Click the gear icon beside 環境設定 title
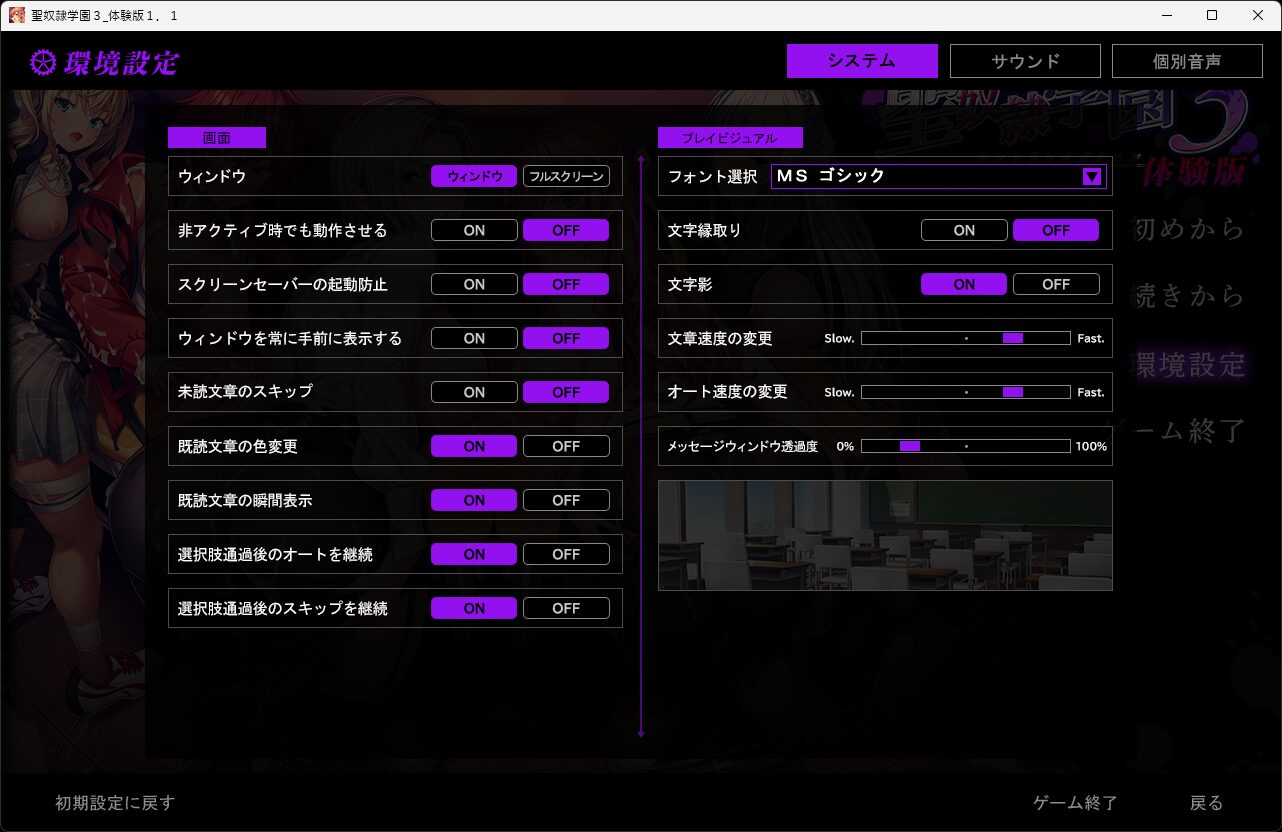This screenshot has height=832, width=1282. [x=42, y=63]
